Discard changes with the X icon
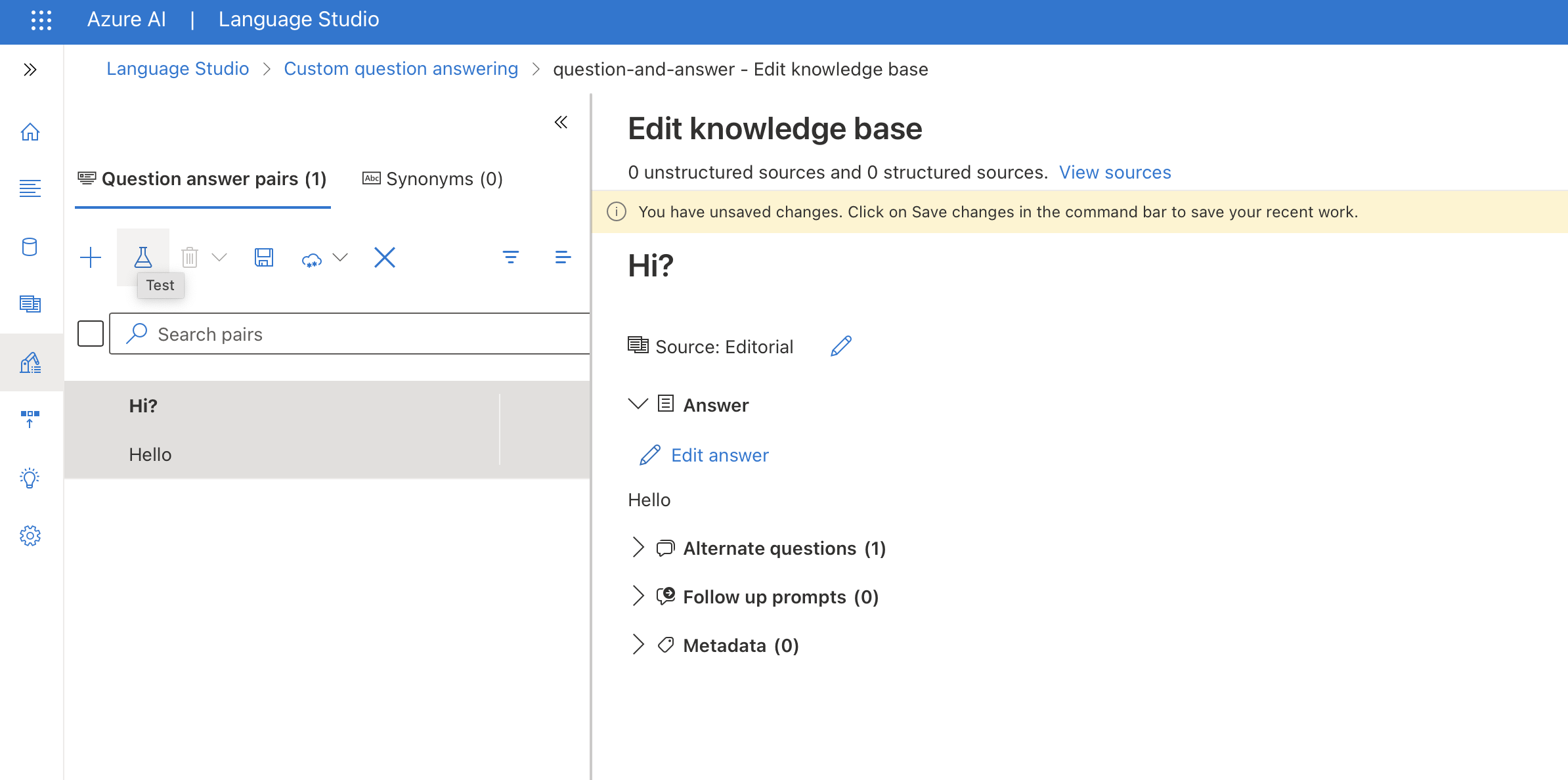The image size is (1568, 780). point(385,257)
